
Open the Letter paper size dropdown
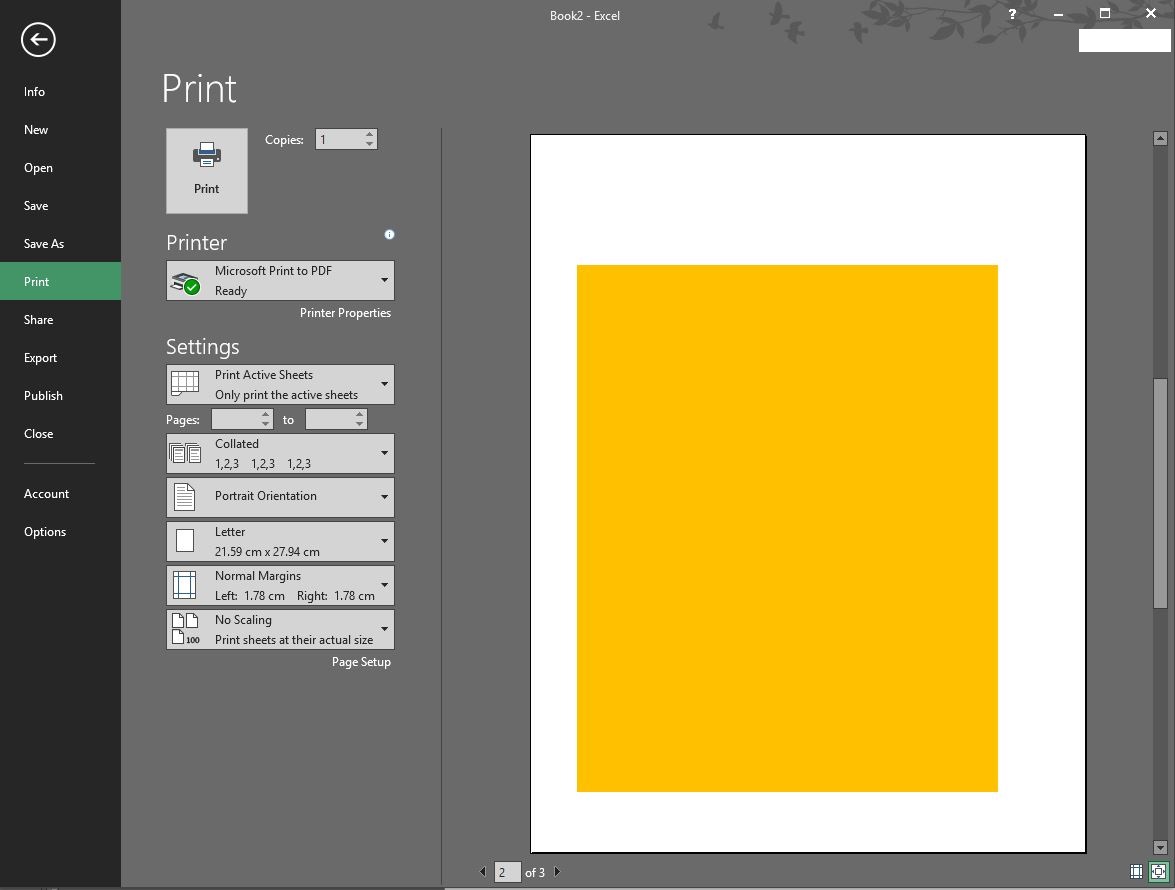click(x=280, y=541)
